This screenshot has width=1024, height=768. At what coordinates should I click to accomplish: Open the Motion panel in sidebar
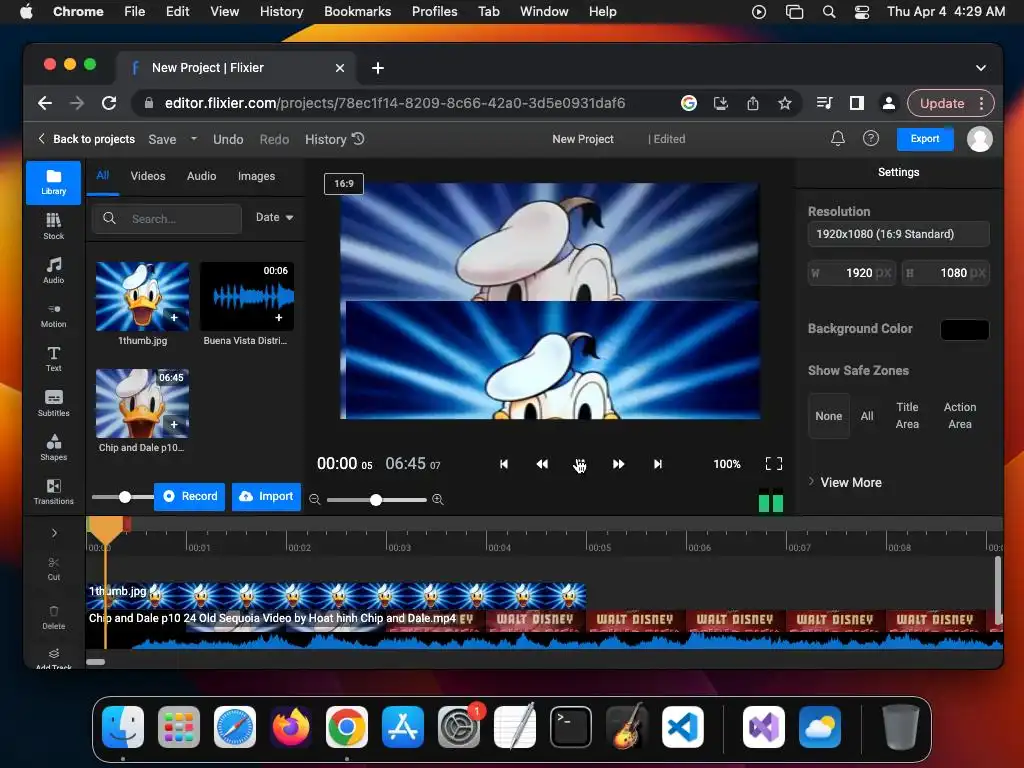coord(54,315)
